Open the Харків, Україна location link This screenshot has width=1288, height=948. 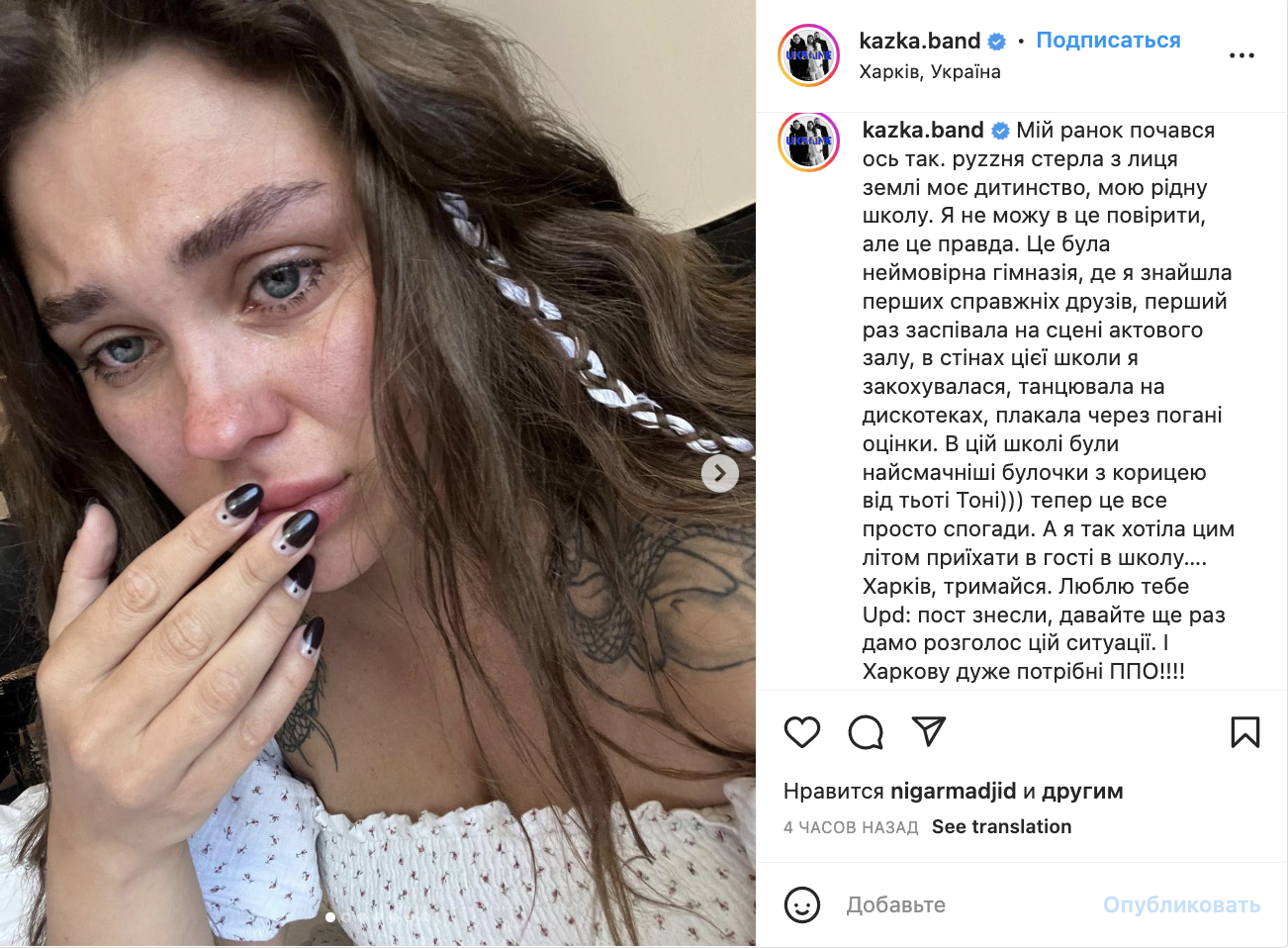(930, 71)
